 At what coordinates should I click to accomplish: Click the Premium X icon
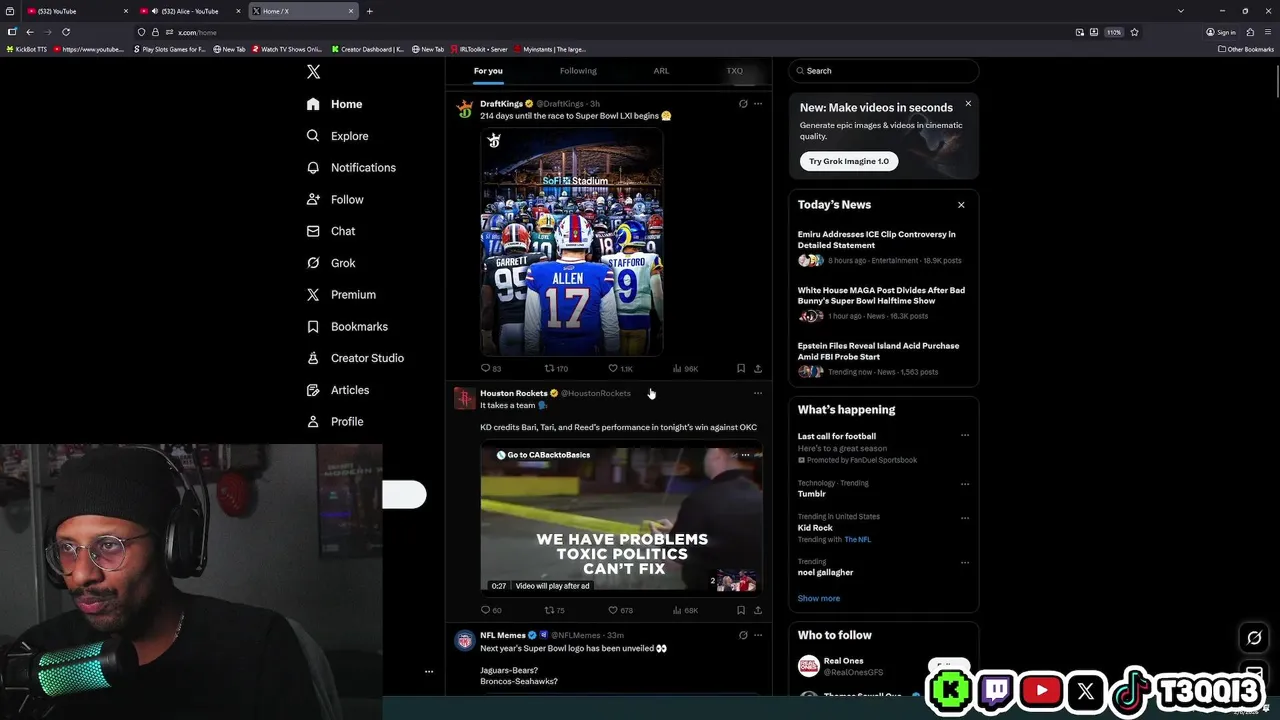313,295
